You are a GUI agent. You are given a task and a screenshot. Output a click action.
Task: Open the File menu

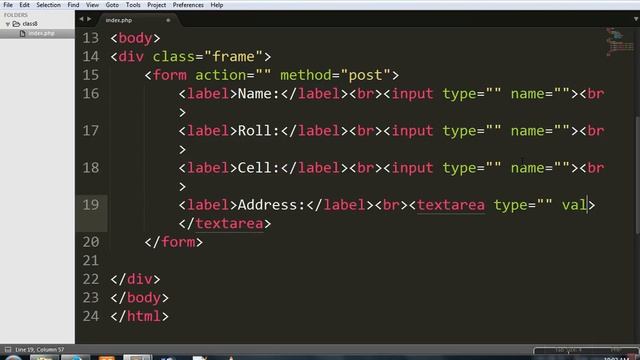[8, 5]
